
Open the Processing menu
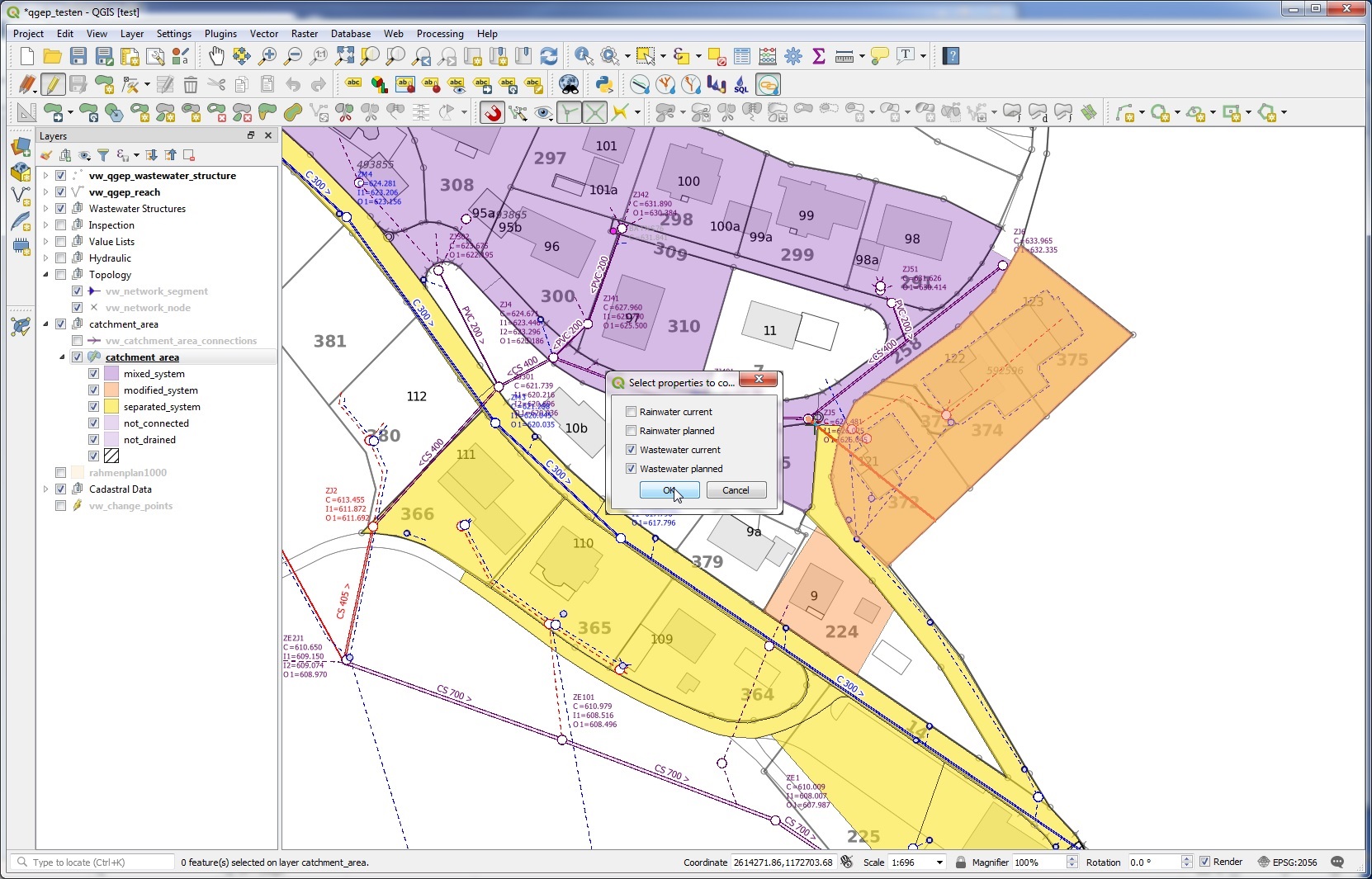(x=440, y=34)
